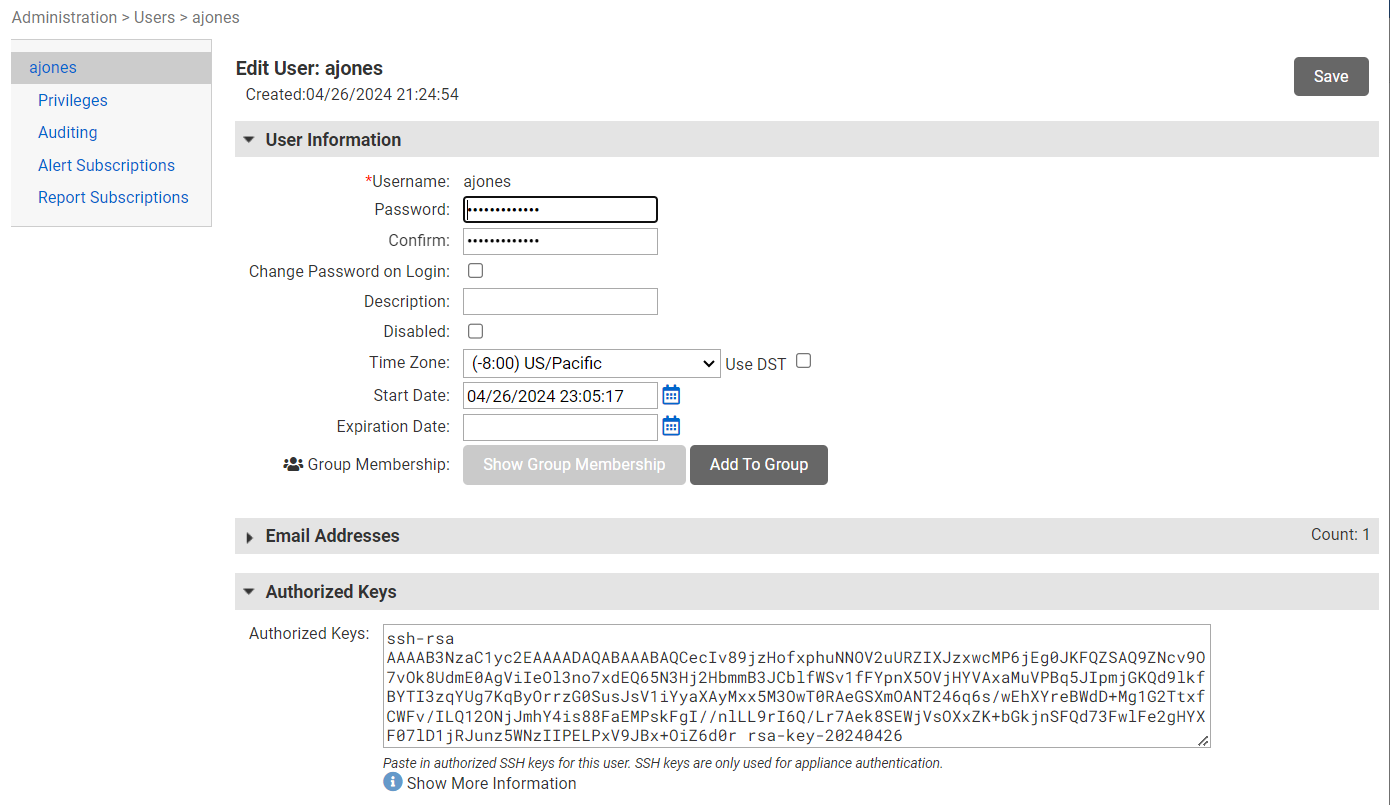Check the Use DST checkbox

(x=803, y=361)
